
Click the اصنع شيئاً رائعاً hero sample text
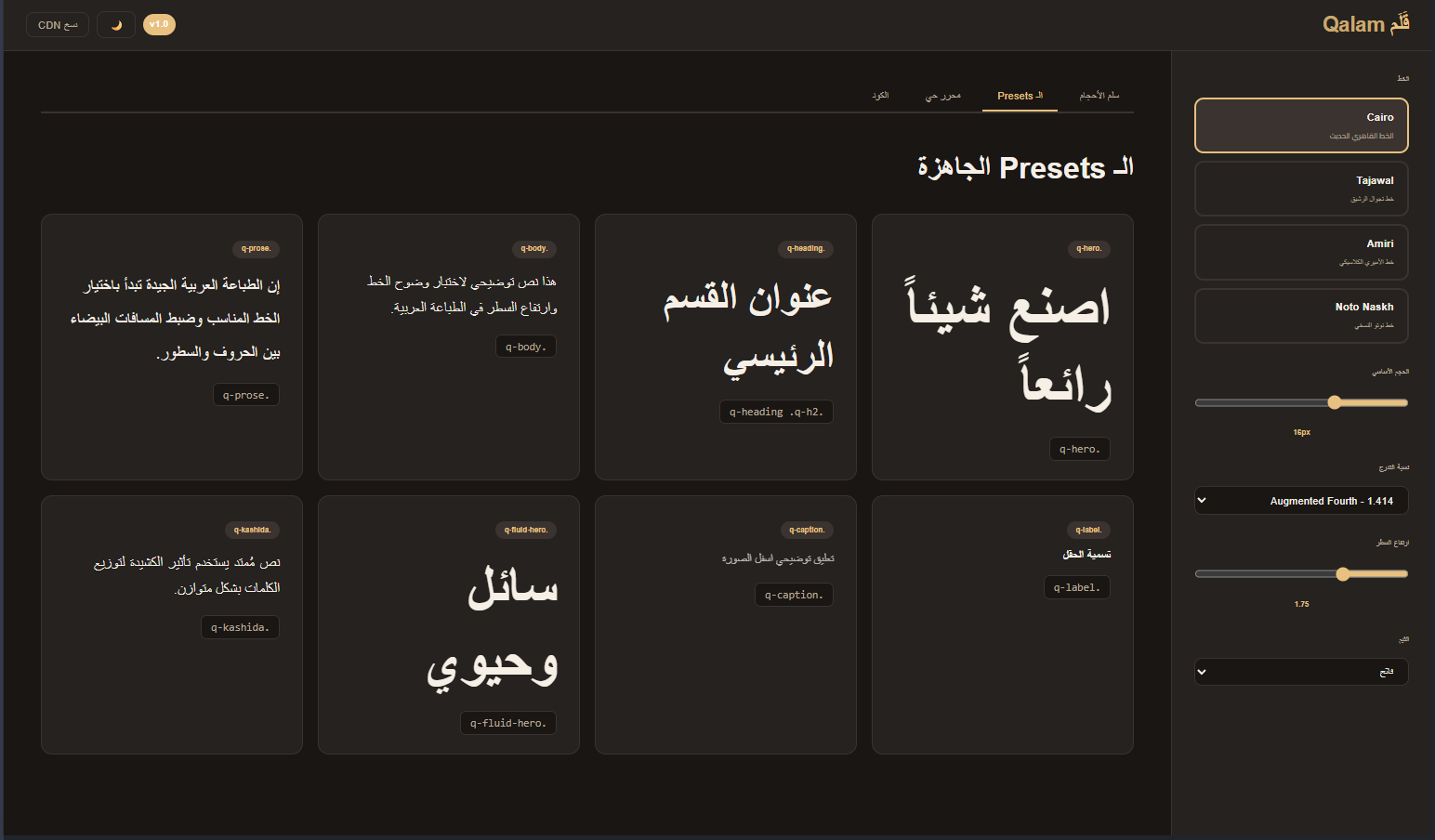[1008, 345]
